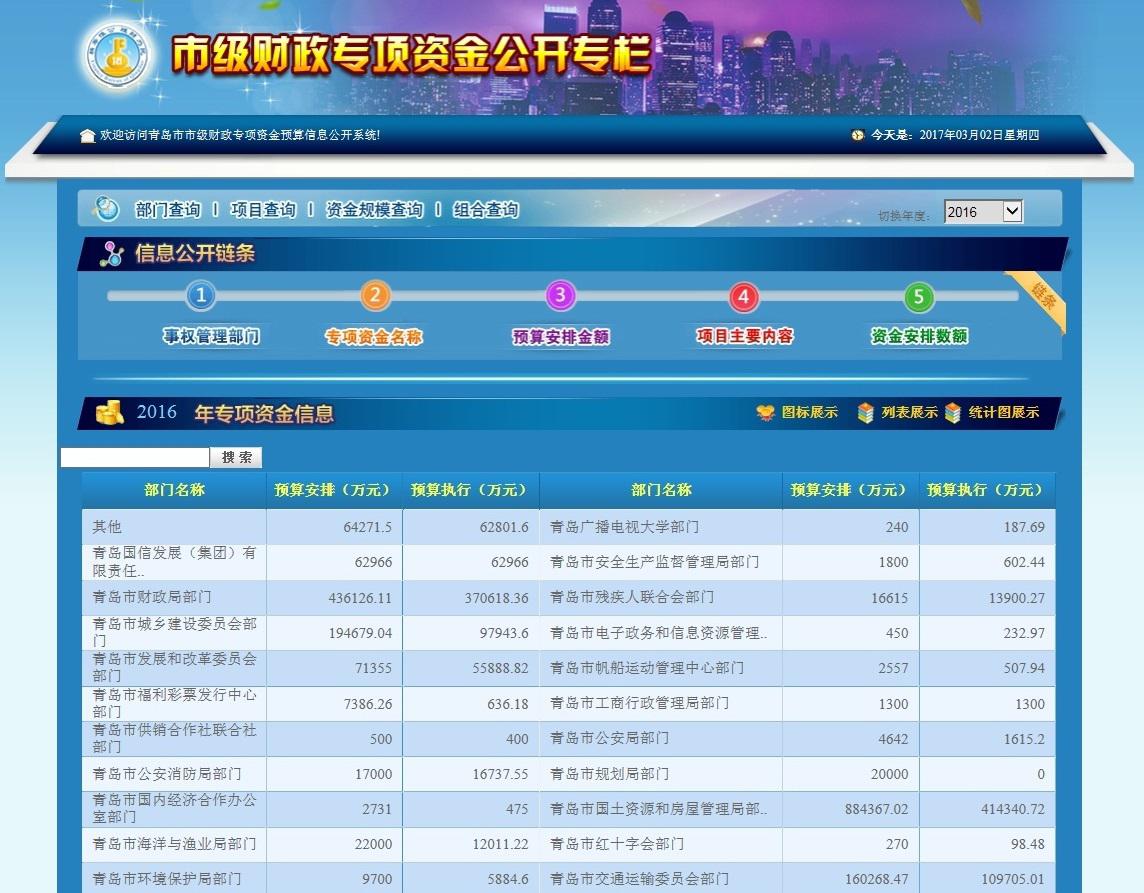Click the site logo emblem in header
This screenshot has width=1144, height=893.
click(115, 56)
